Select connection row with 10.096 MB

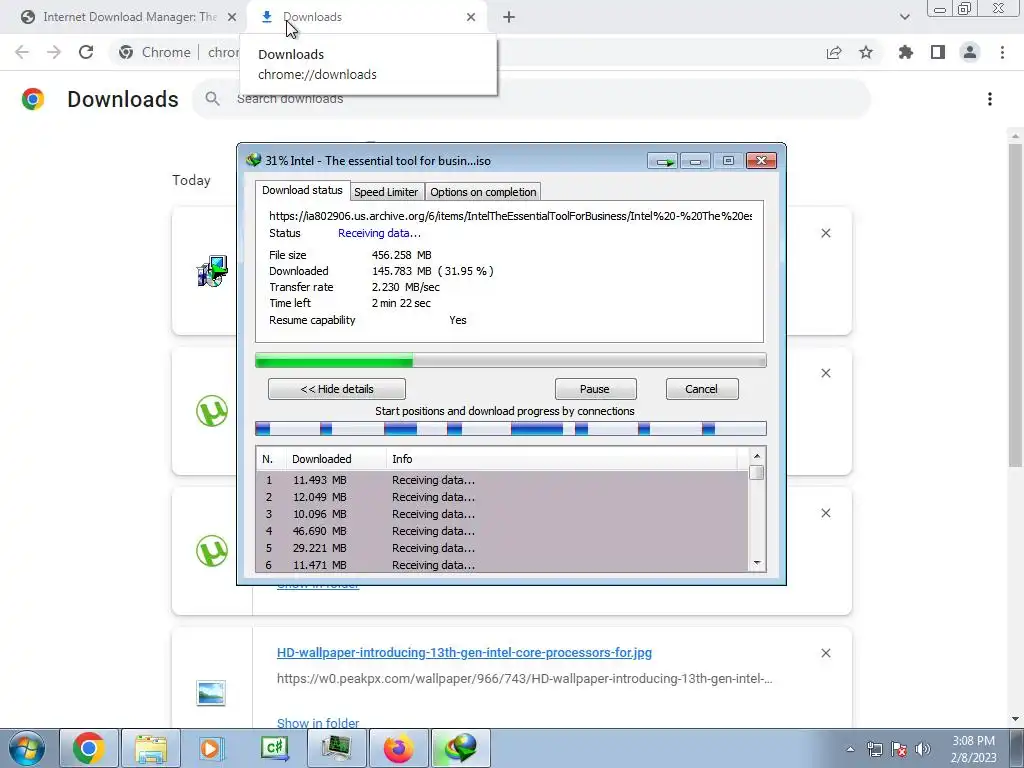[x=502, y=514]
